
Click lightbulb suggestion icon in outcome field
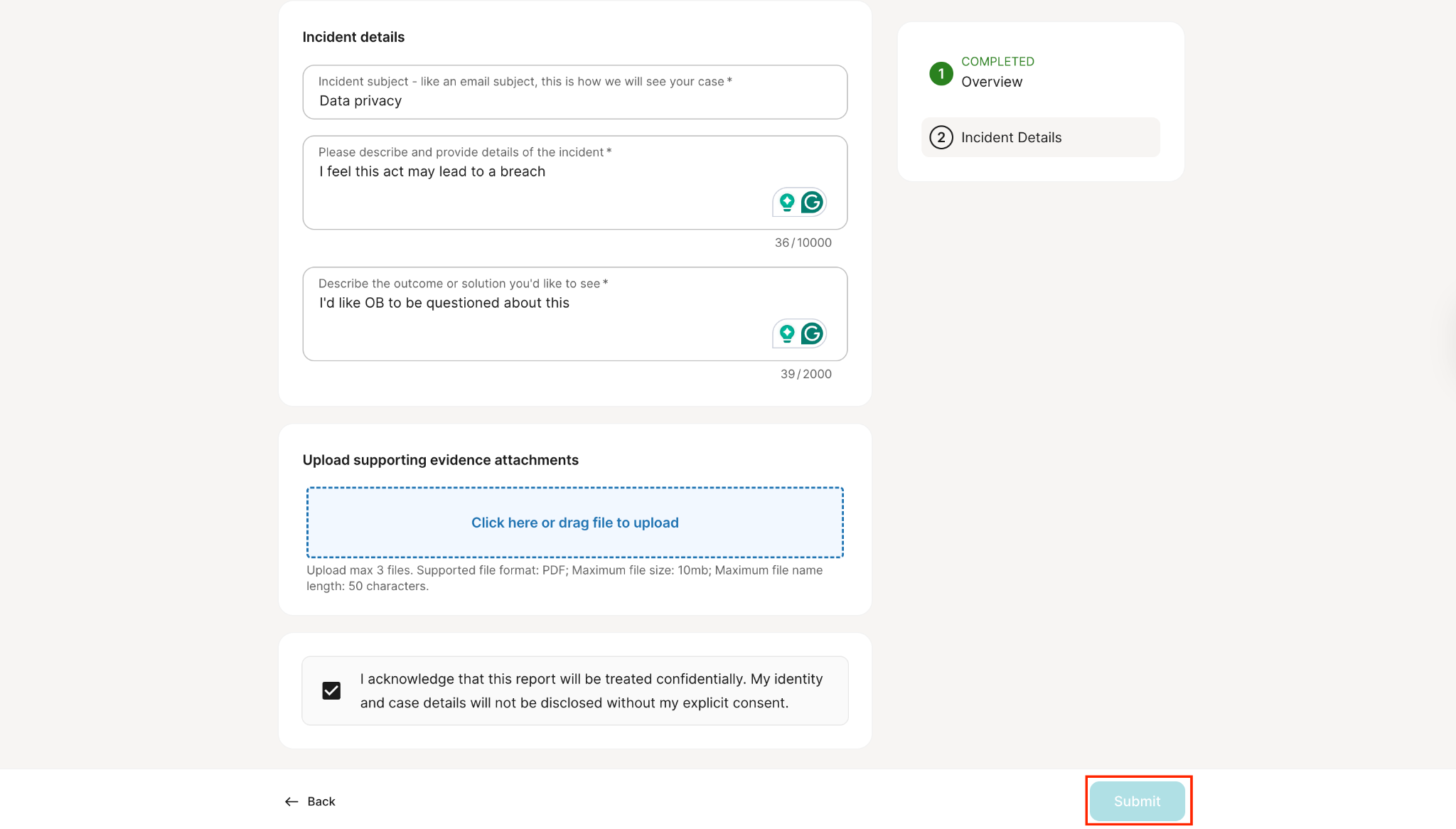pos(787,333)
